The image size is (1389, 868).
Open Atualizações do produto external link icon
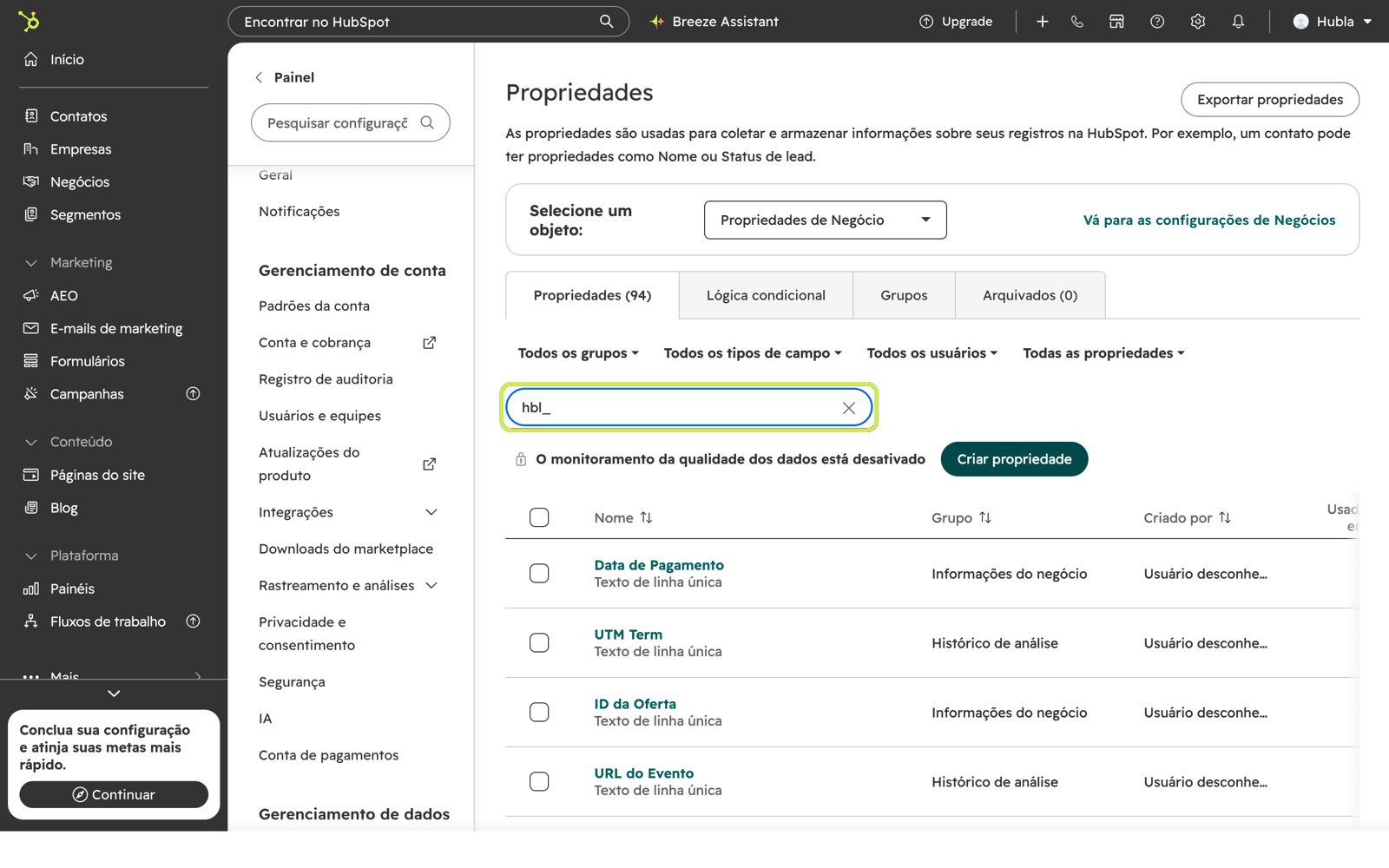[429, 464]
